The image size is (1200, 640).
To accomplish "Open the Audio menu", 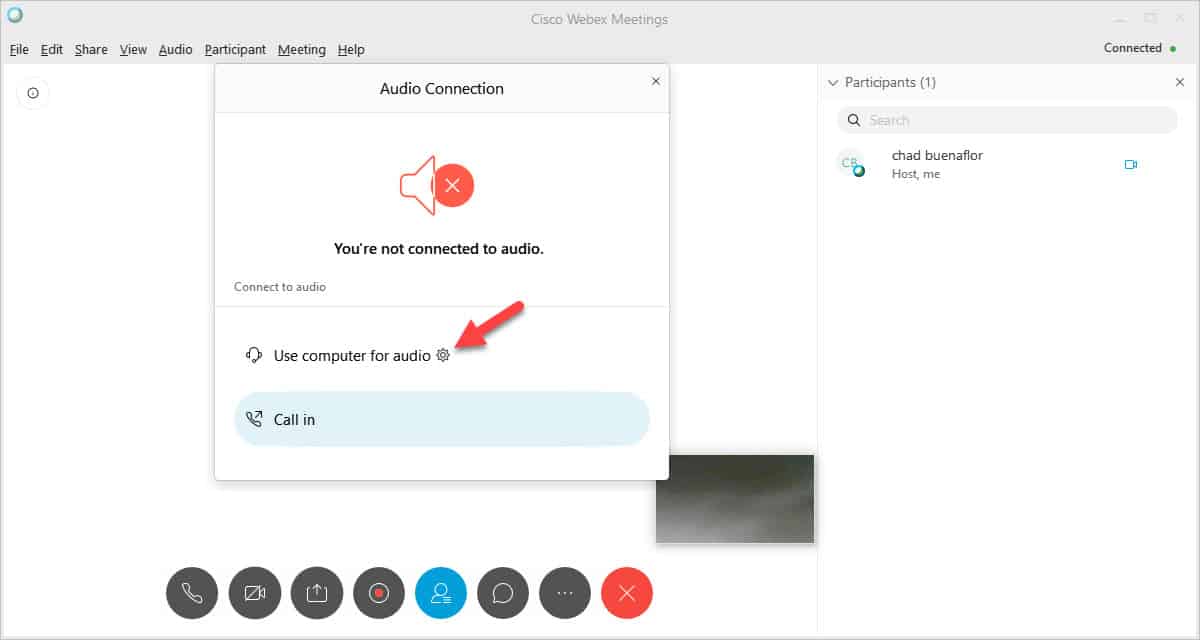I will pos(176,49).
